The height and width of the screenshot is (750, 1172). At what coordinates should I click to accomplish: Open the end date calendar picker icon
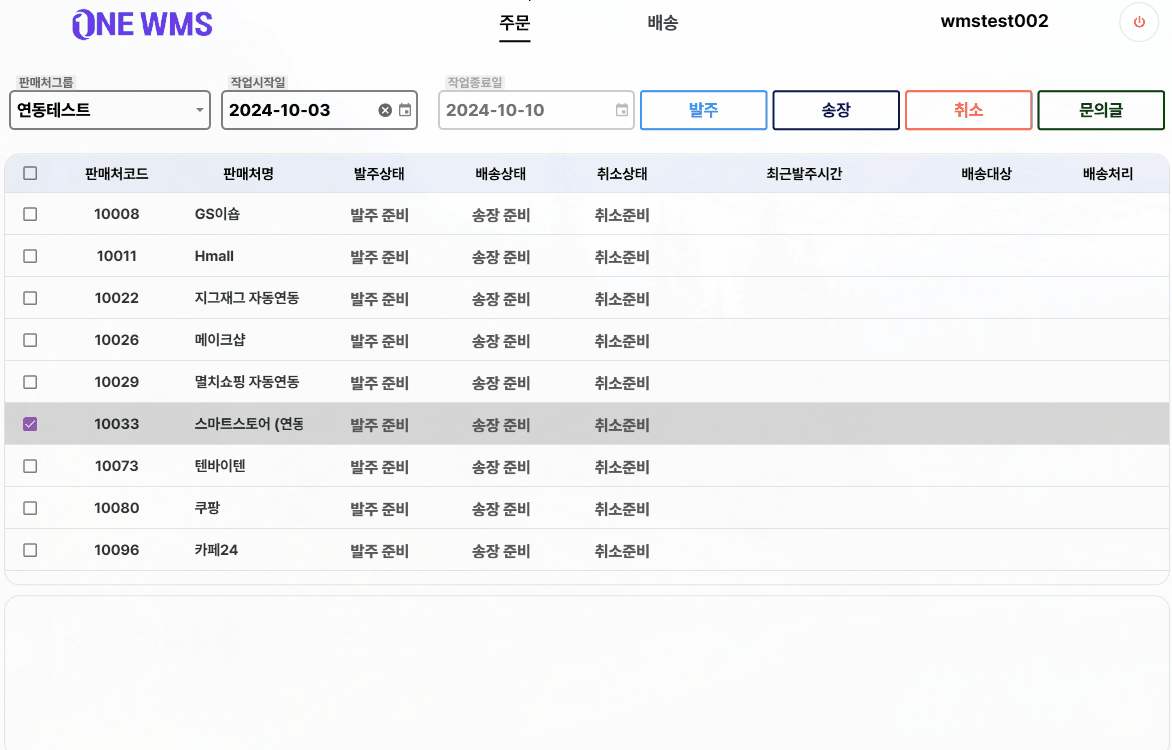tap(622, 110)
